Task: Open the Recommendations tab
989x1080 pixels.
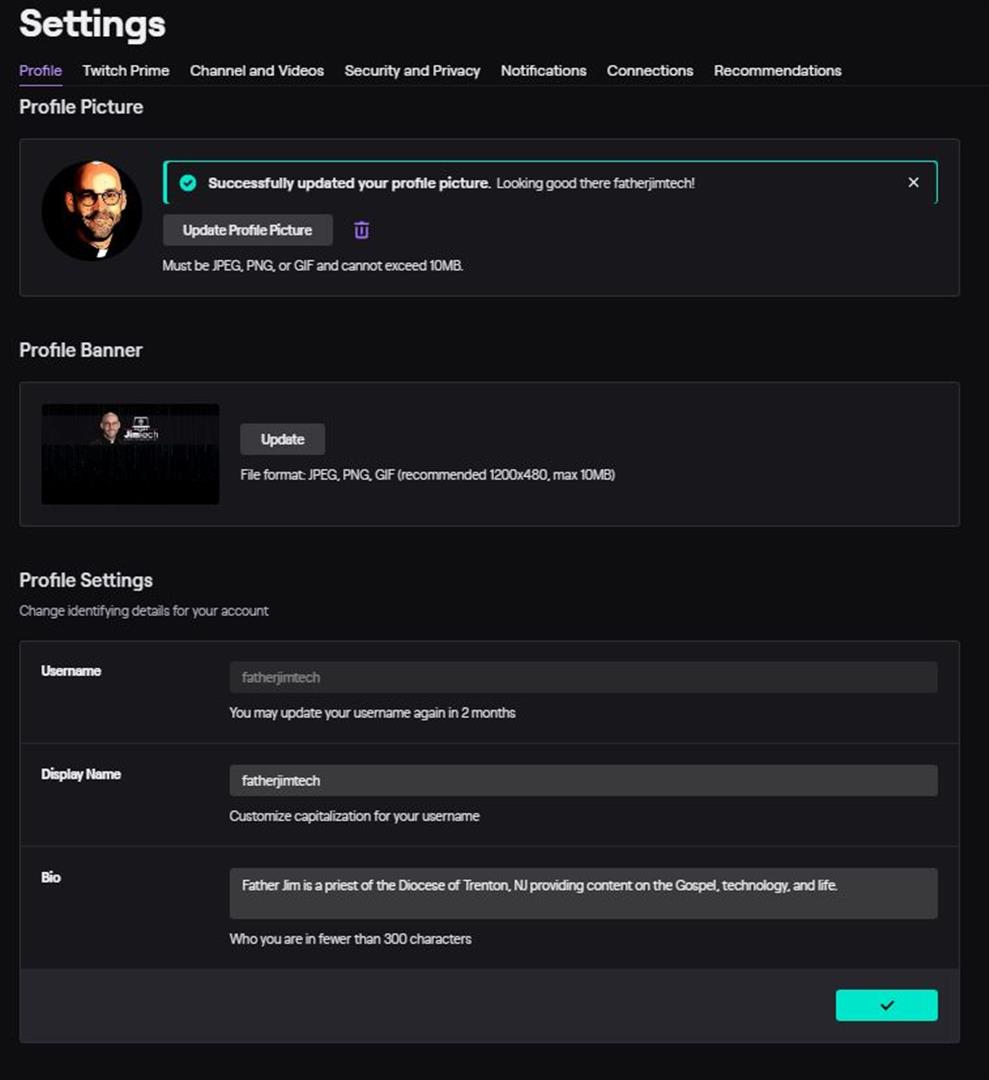Action: point(777,71)
